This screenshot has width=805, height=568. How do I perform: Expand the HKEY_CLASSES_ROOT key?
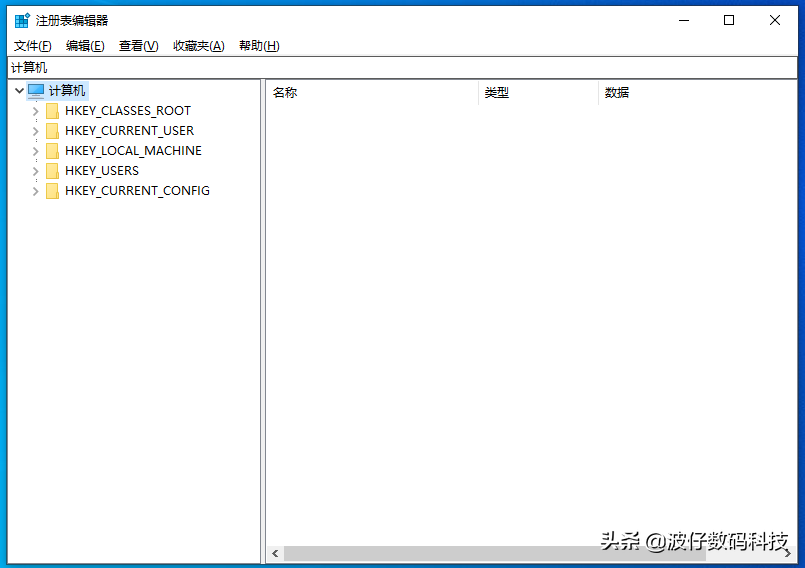click(35, 111)
